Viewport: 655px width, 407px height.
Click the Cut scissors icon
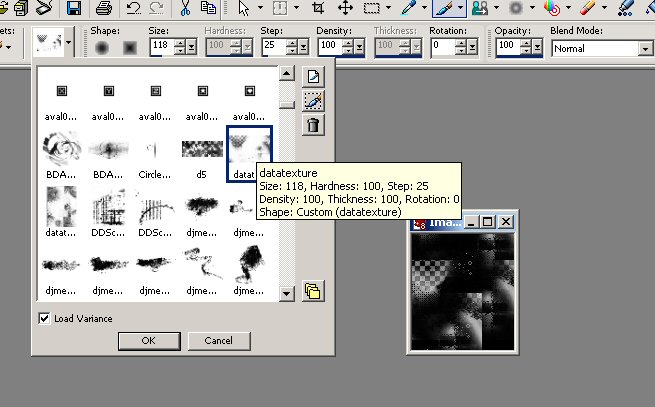(185, 9)
